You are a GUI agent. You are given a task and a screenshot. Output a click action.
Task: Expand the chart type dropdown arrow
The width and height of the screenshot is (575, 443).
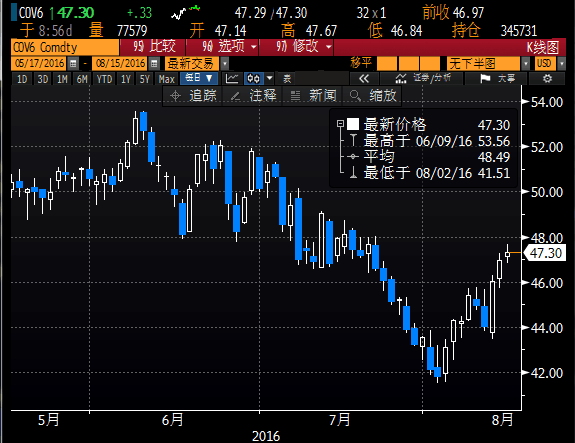coord(270,78)
